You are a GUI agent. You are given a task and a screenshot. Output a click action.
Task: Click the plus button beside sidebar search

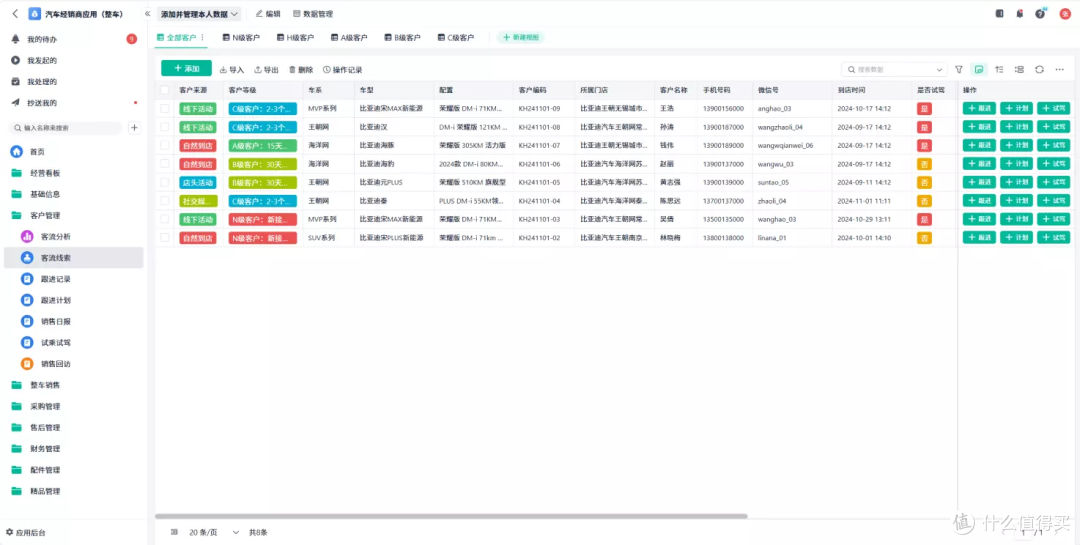click(134, 127)
